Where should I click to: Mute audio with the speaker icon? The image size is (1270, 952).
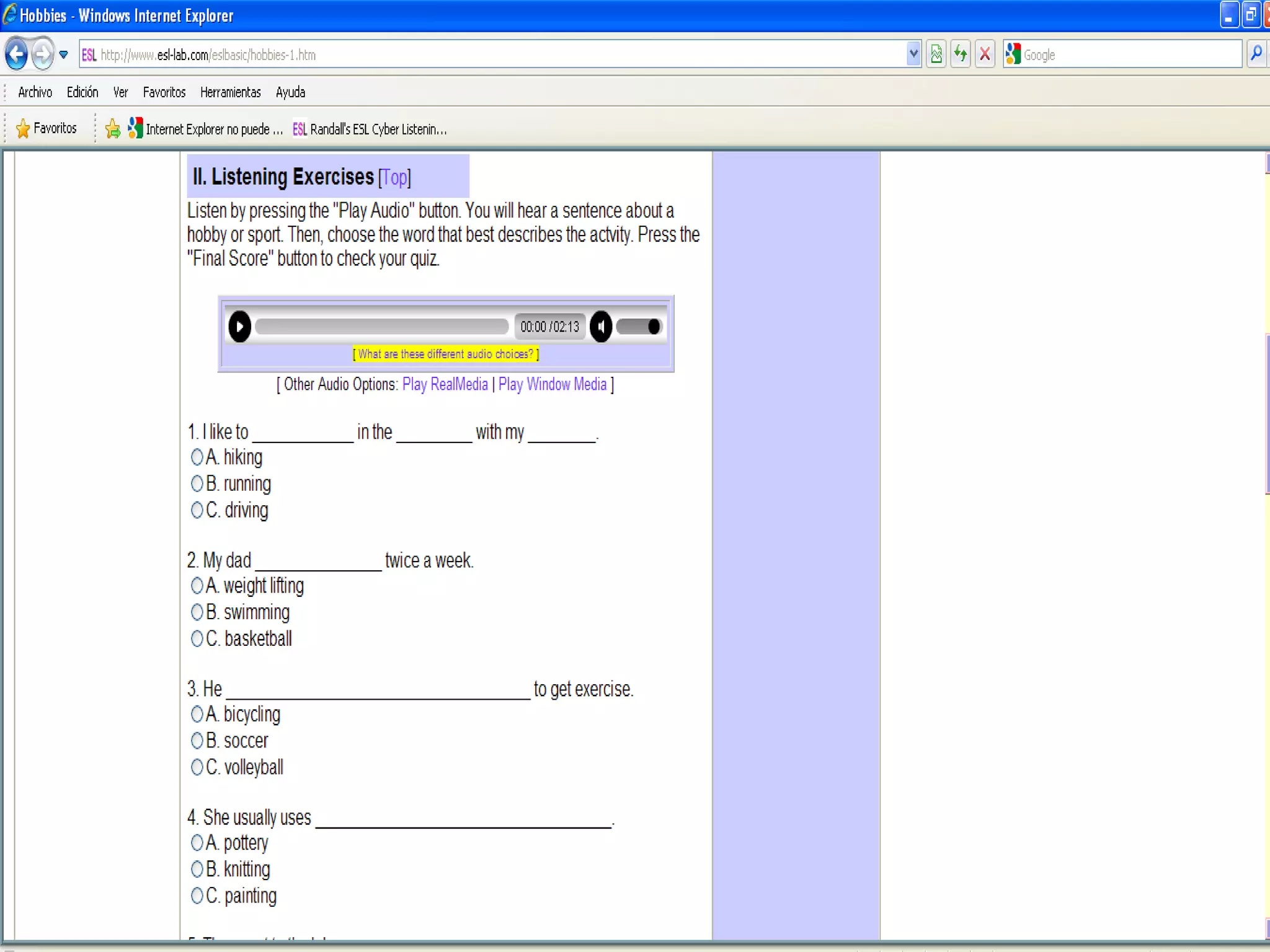click(600, 327)
